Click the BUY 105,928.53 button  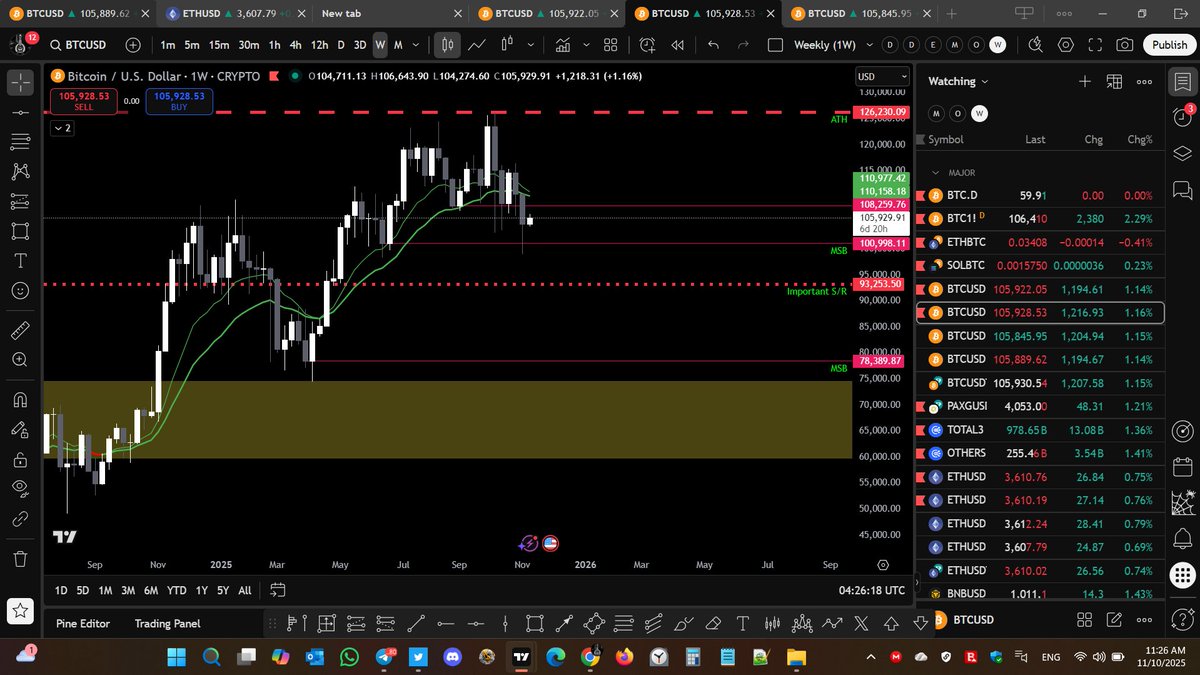coord(179,100)
